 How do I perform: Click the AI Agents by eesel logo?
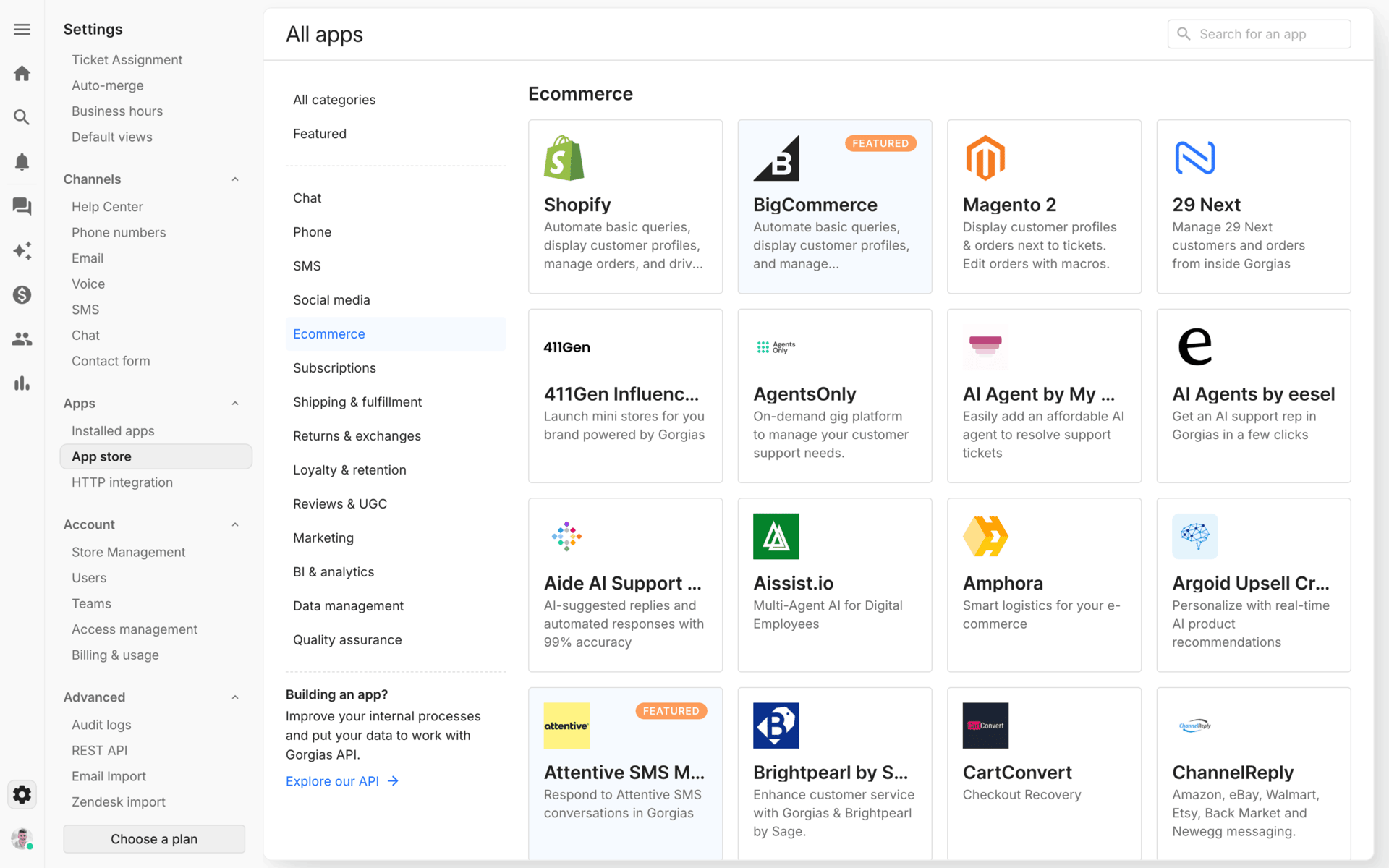1195,347
